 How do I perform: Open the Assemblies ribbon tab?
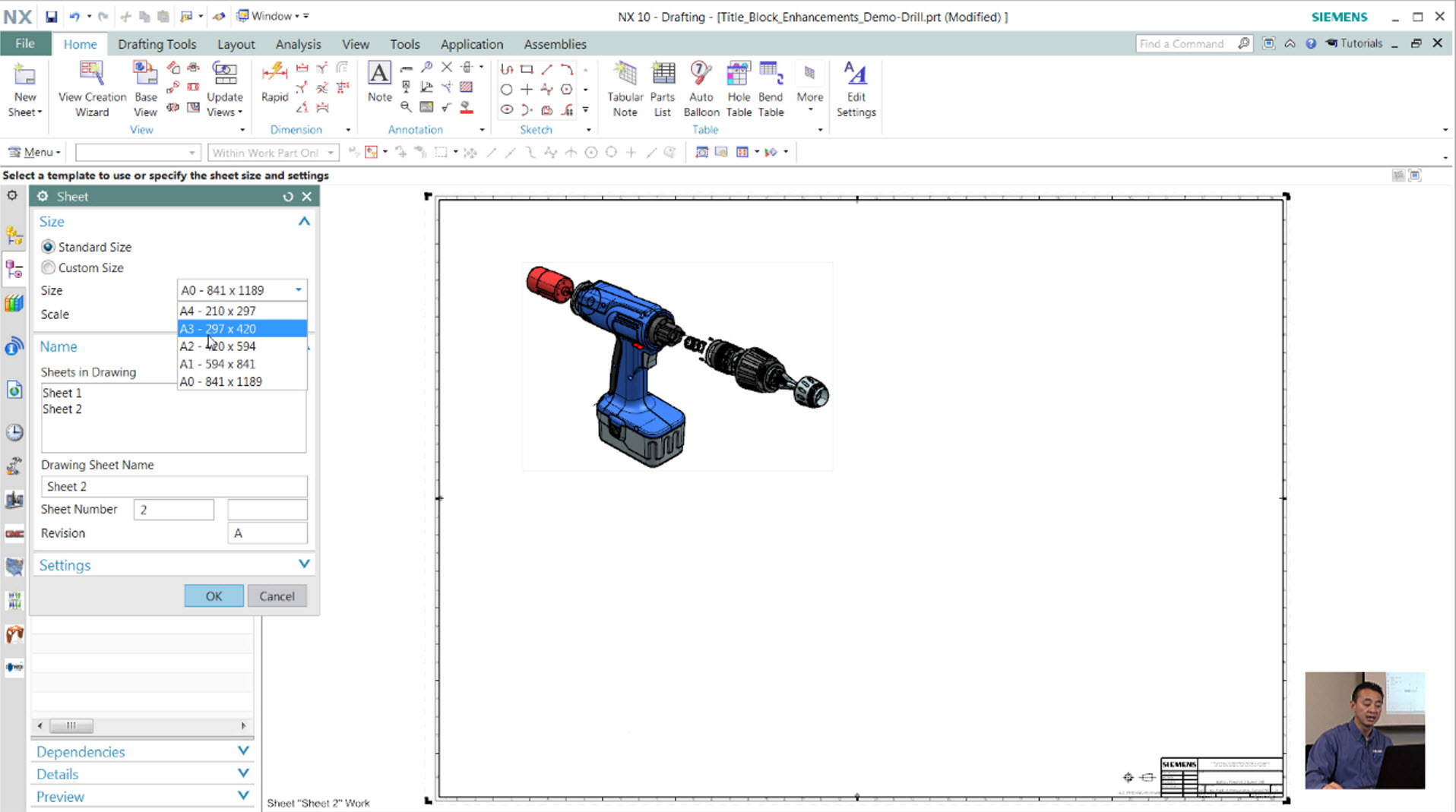tap(555, 44)
